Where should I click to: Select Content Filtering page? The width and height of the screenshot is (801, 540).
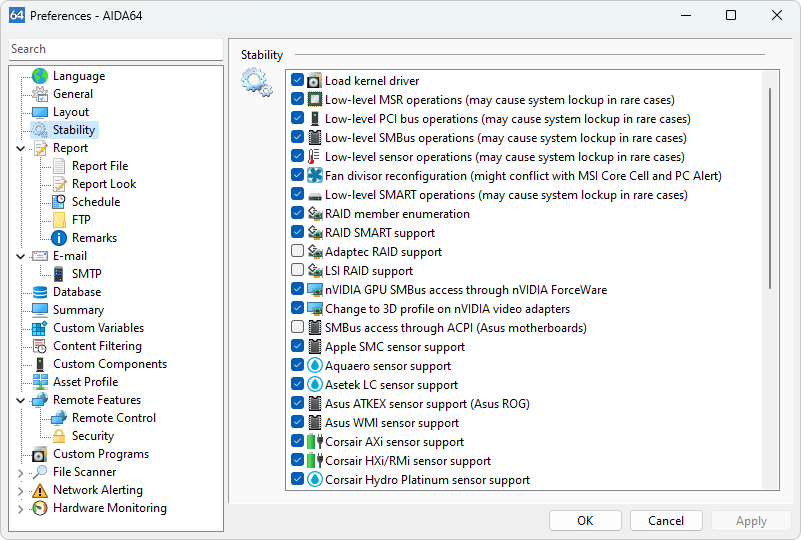click(98, 346)
